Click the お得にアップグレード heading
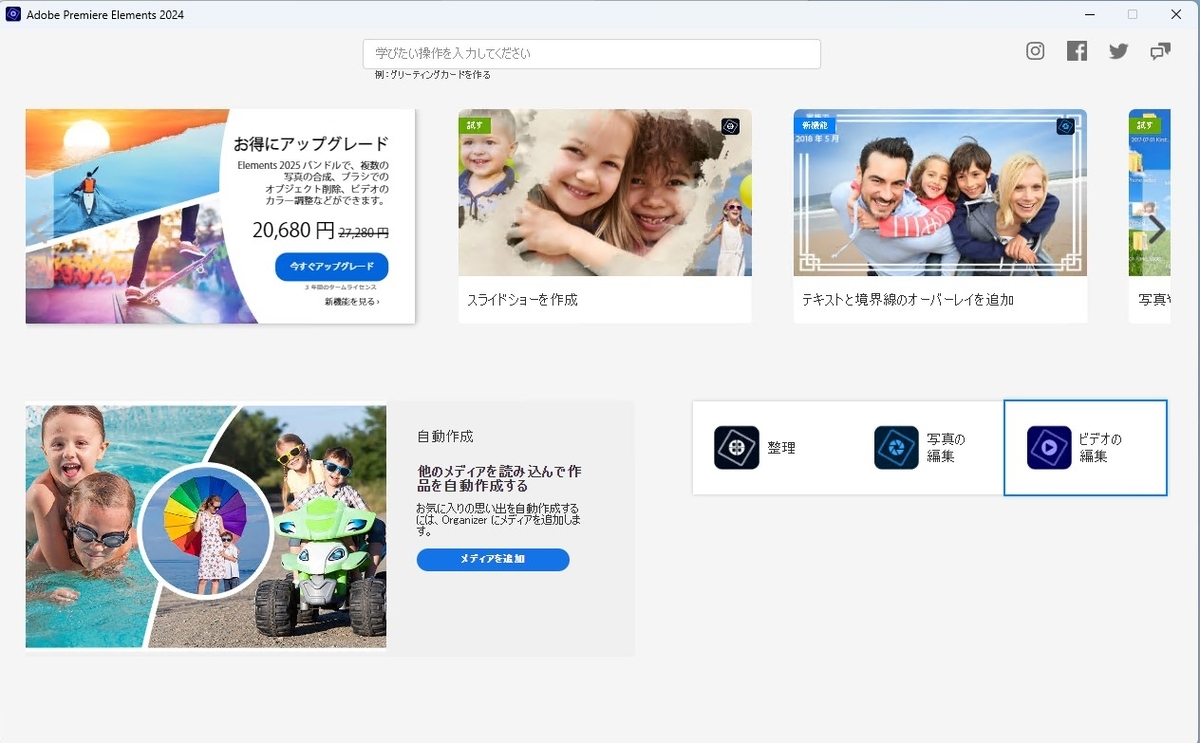This screenshot has width=1200, height=743. tap(311, 144)
